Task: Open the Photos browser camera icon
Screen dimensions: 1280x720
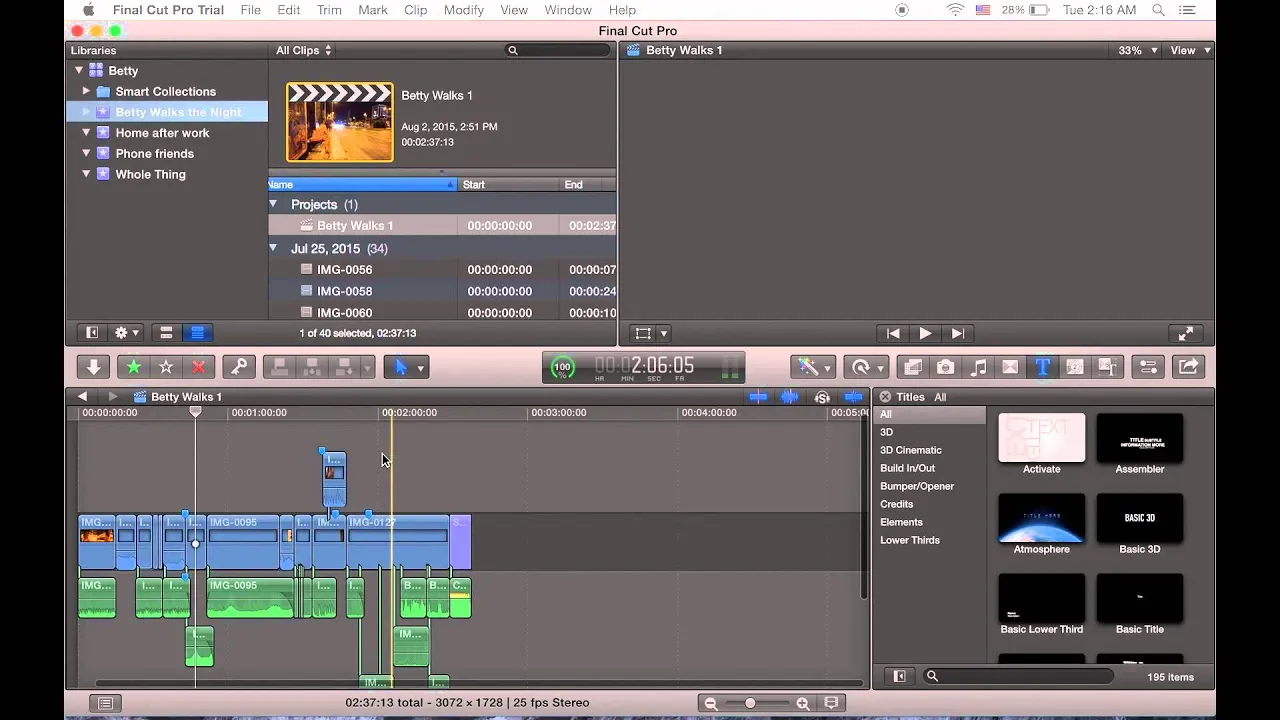Action: [x=945, y=367]
